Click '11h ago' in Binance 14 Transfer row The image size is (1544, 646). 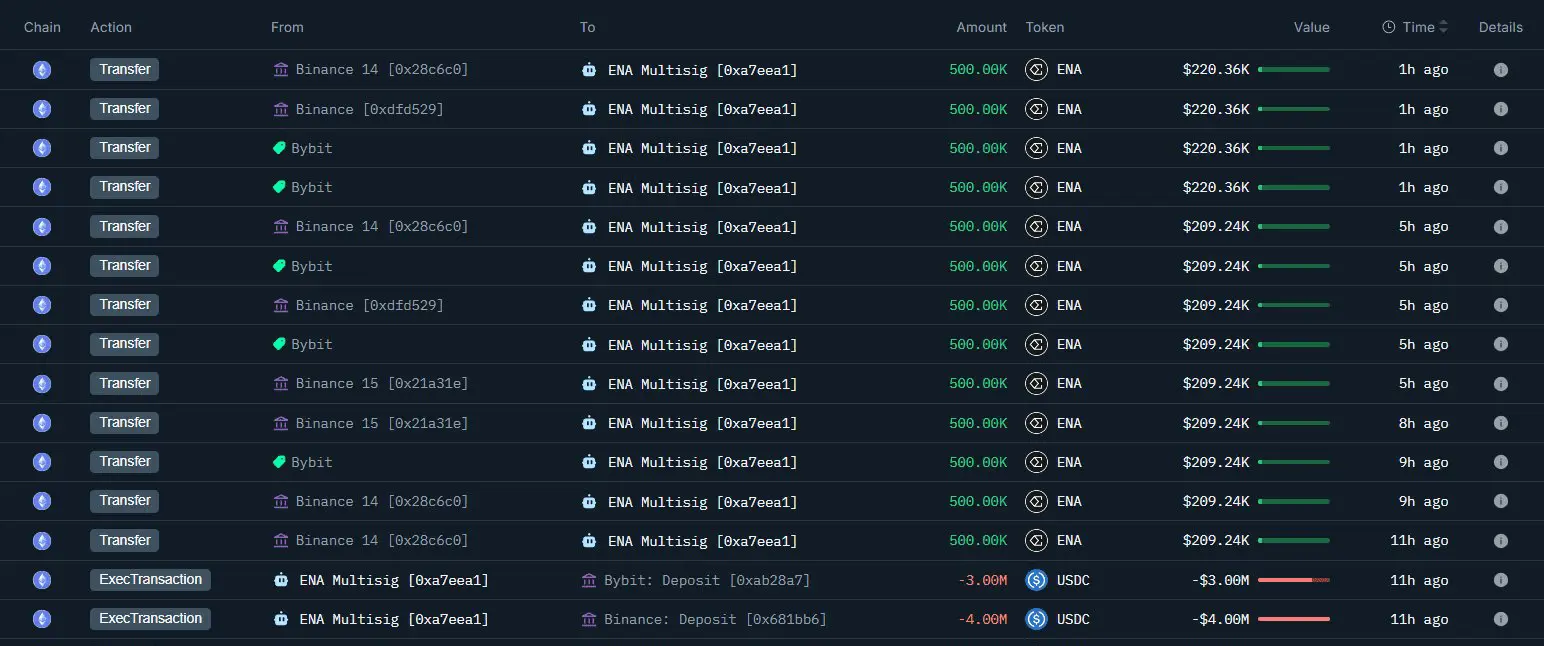pos(1419,541)
